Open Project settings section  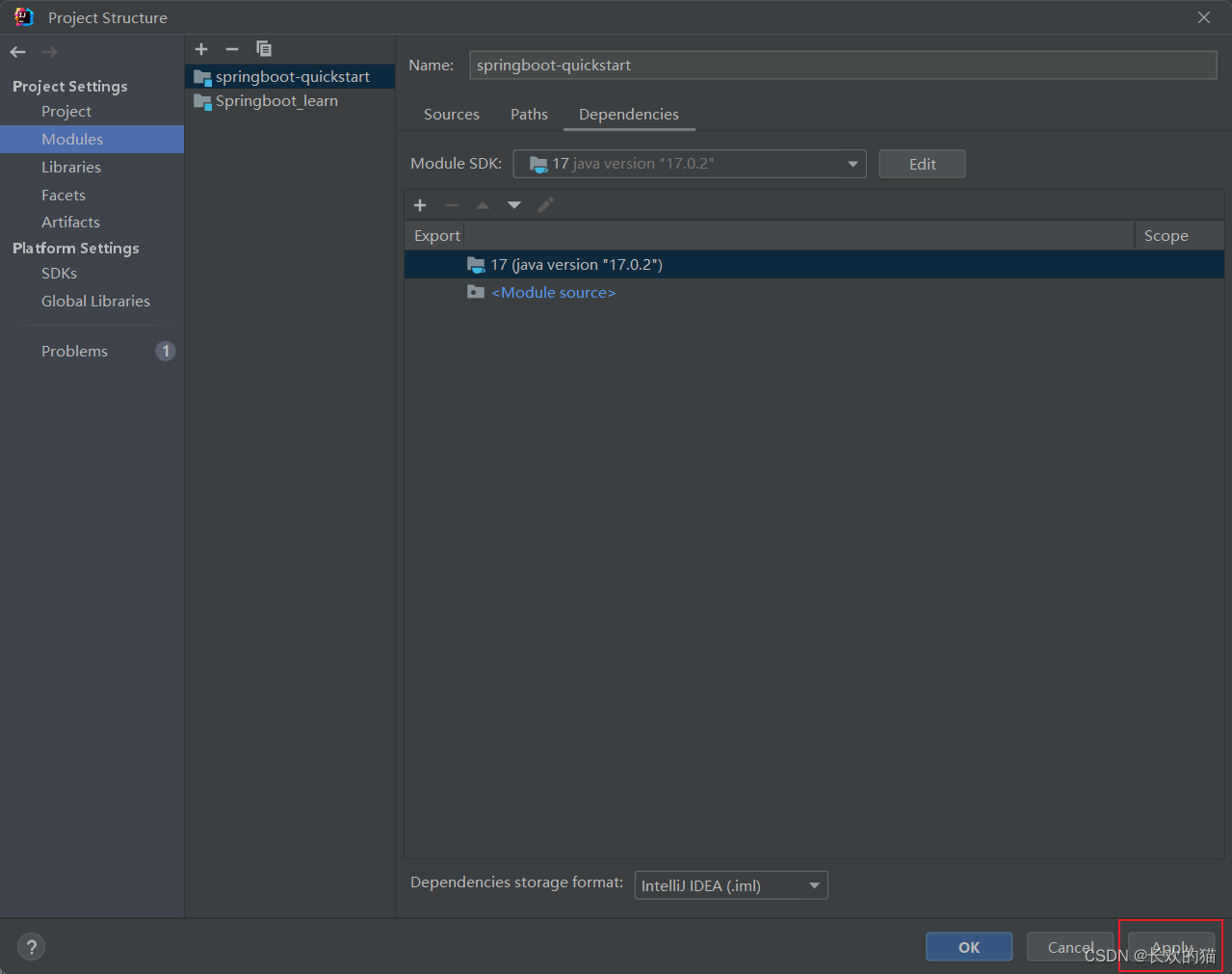(66, 112)
